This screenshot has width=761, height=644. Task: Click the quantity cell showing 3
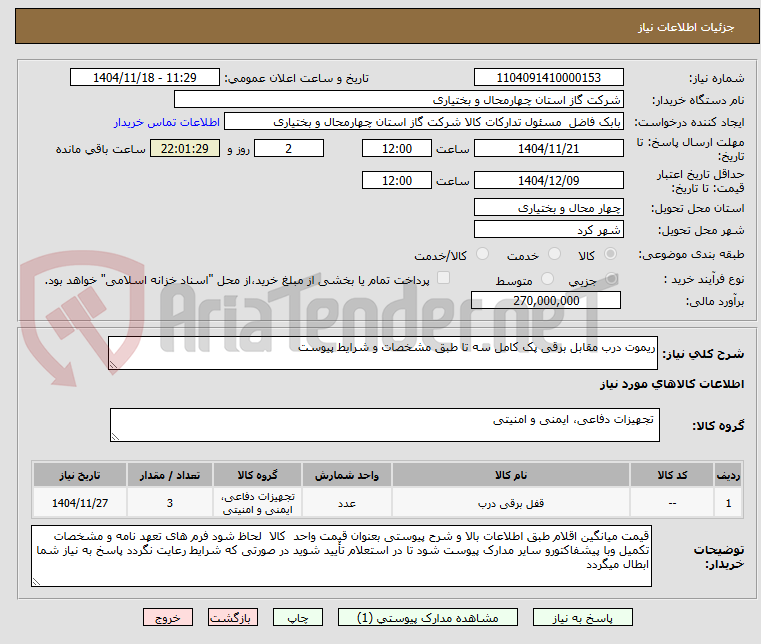coord(170,503)
